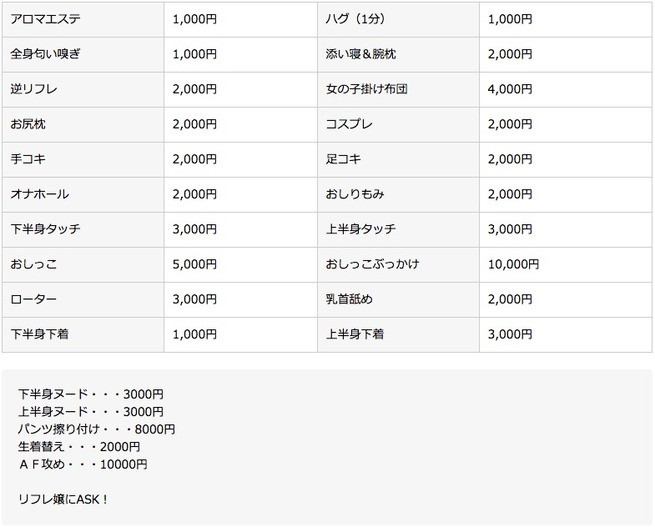Click the 女の子掛け布団 cell
This screenshot has width=655, height=527.
[x=366, y=89]
